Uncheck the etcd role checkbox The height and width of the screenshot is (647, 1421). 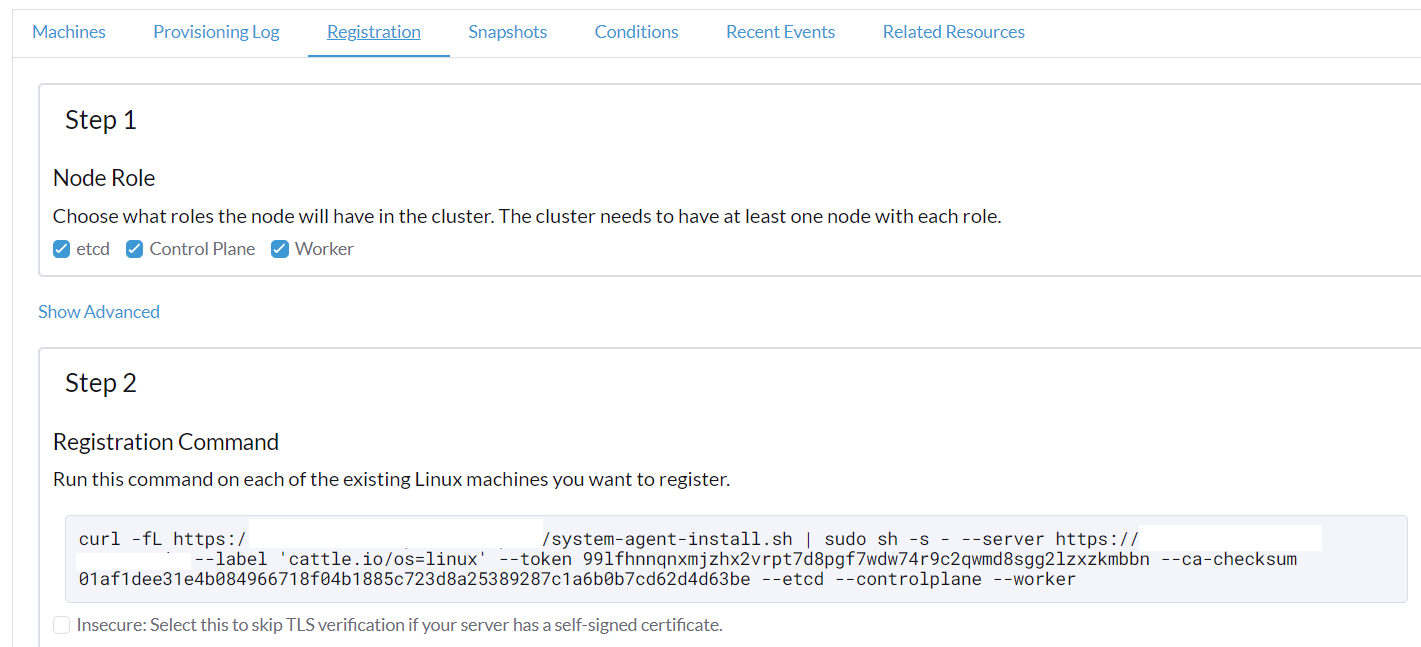[62, 249]
